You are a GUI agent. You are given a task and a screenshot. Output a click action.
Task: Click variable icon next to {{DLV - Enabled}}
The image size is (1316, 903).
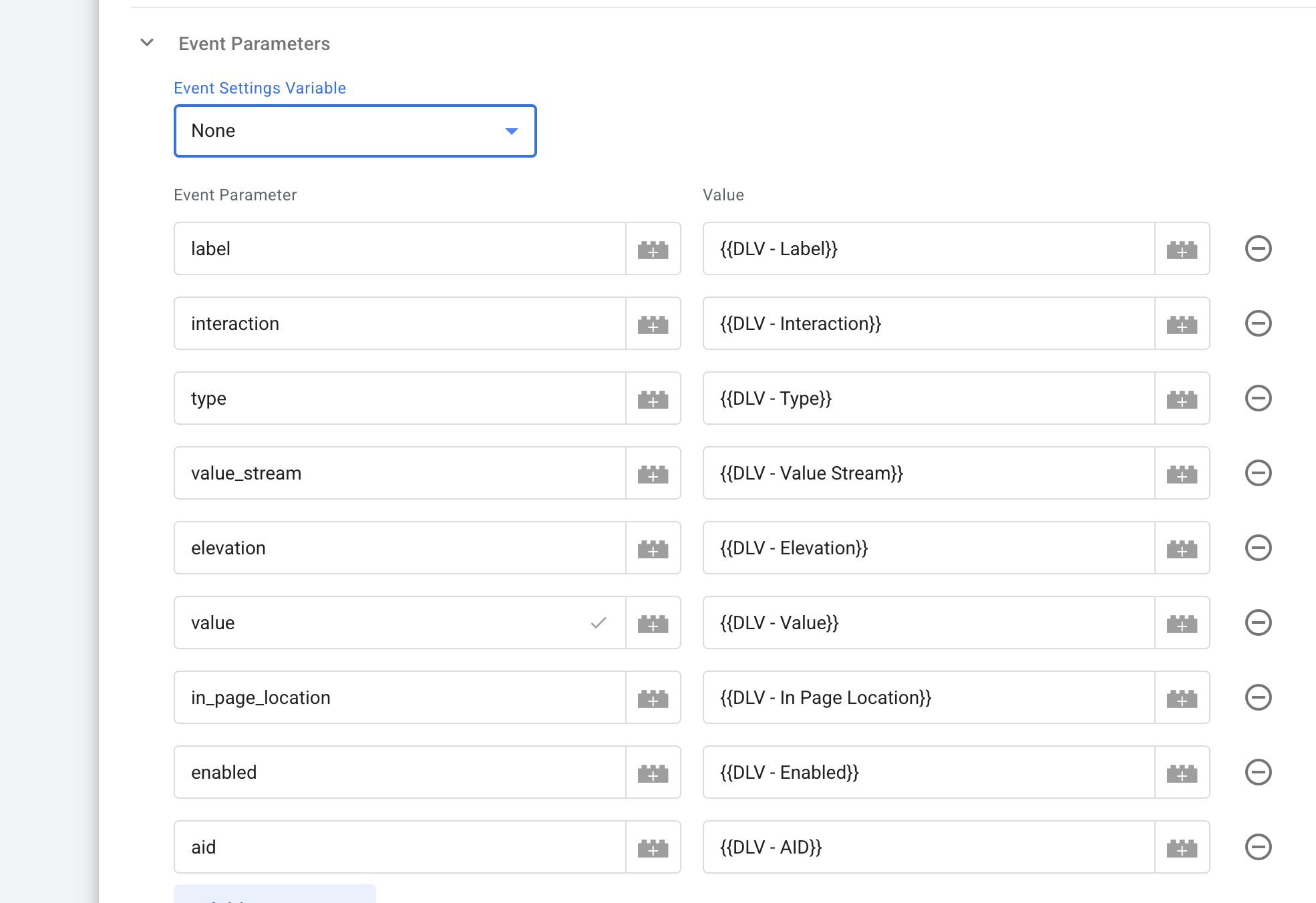[1182, 773]
